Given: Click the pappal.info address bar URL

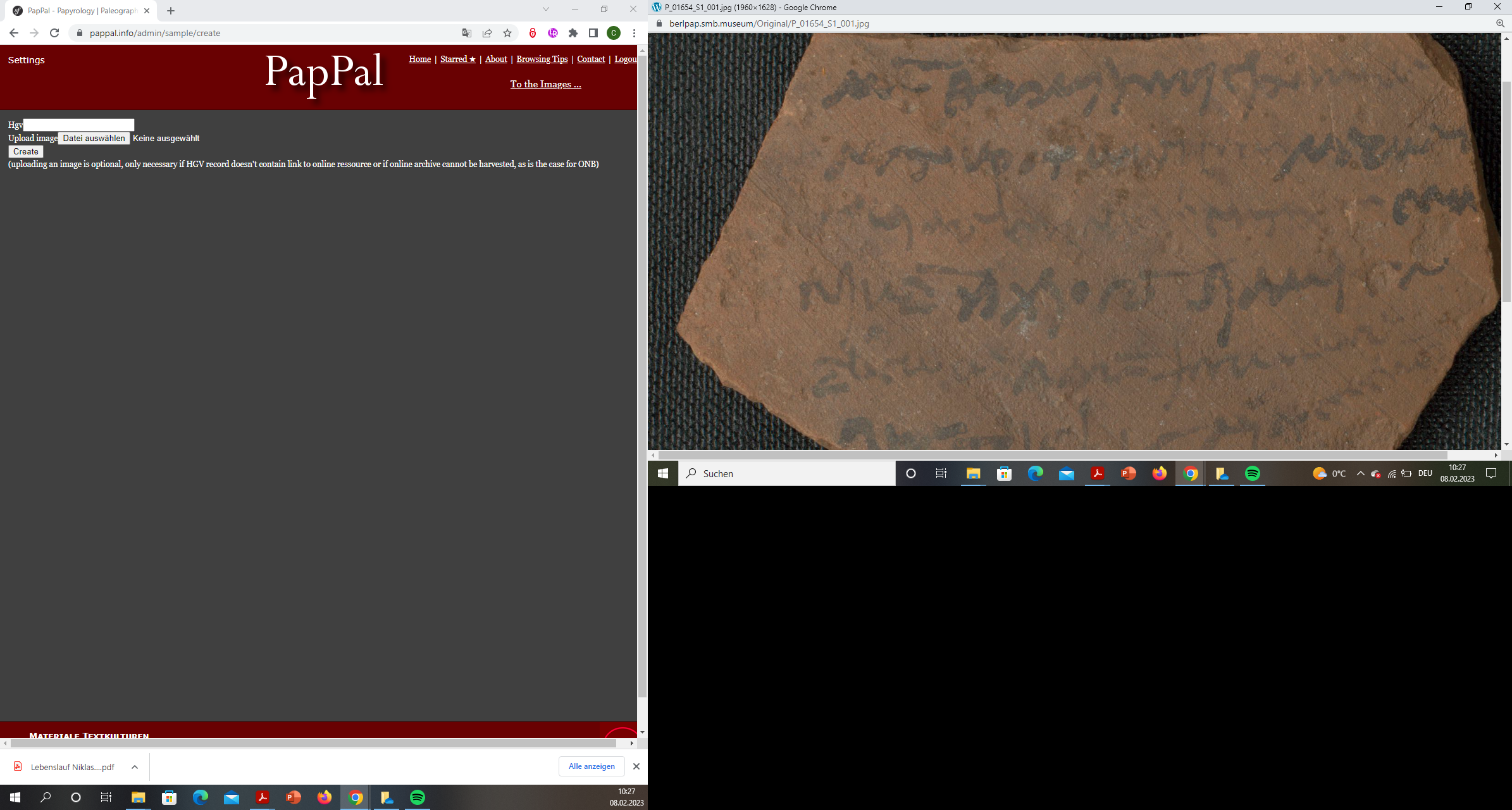Looking at the screenshot, I should (155, 33).
